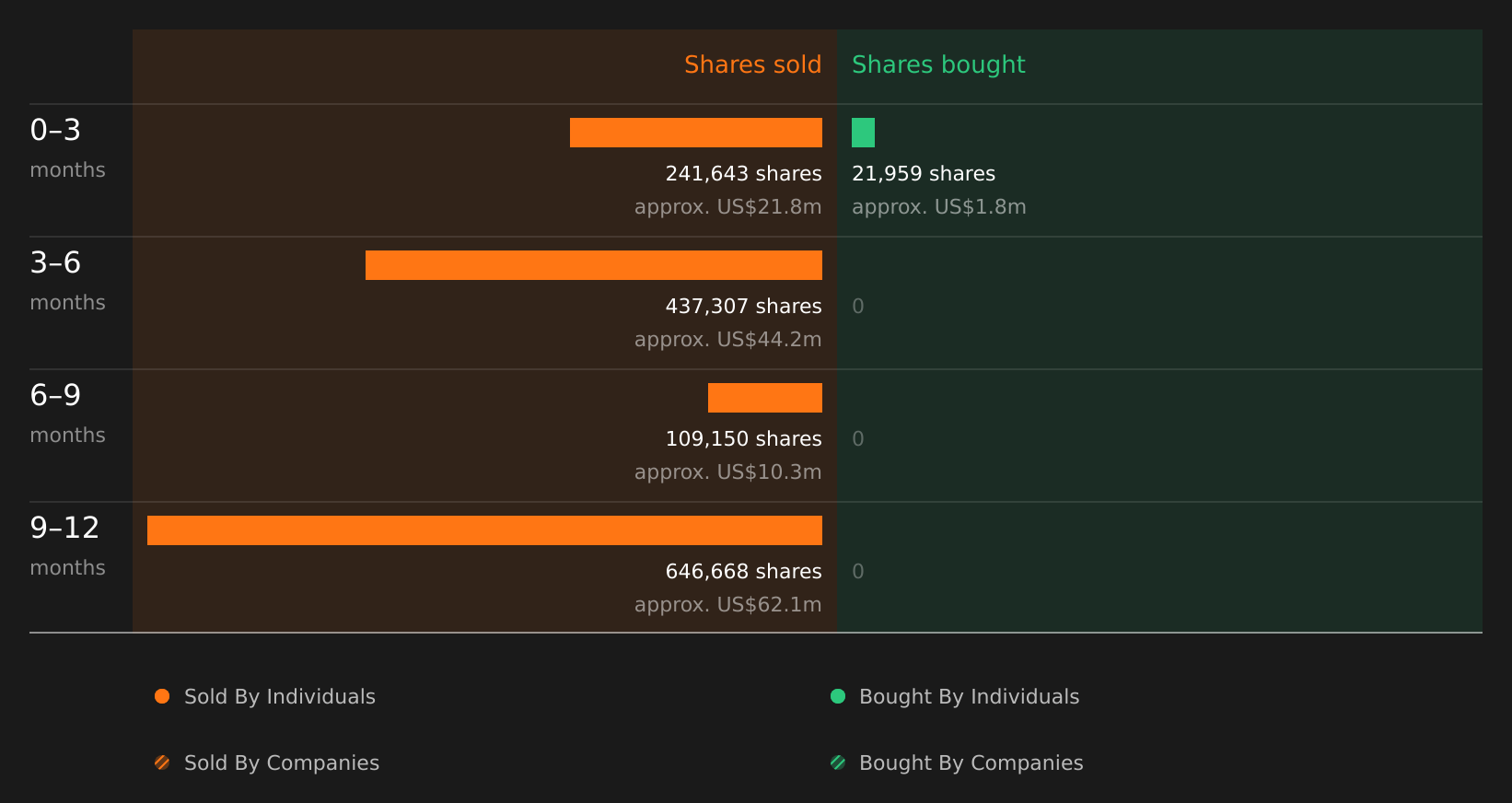
Task: Select the Bought By Individuals legend label
Action: [x=969, y=697]
